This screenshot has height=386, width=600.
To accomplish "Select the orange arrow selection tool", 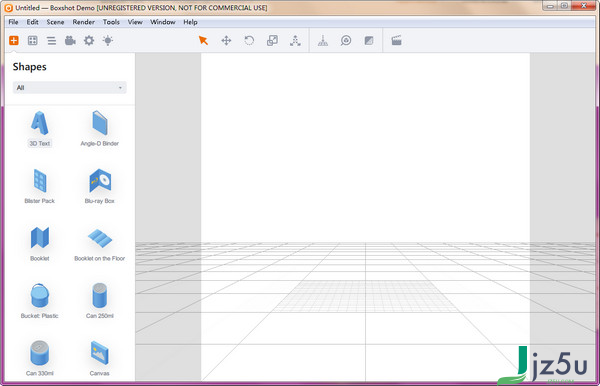I will 203,40.
